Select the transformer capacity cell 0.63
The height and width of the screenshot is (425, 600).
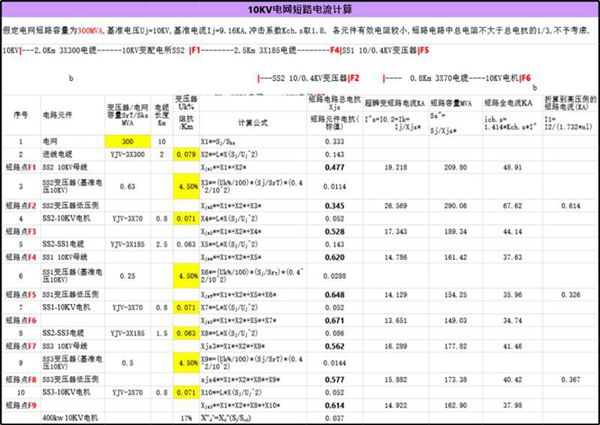[x=127, y=186]
